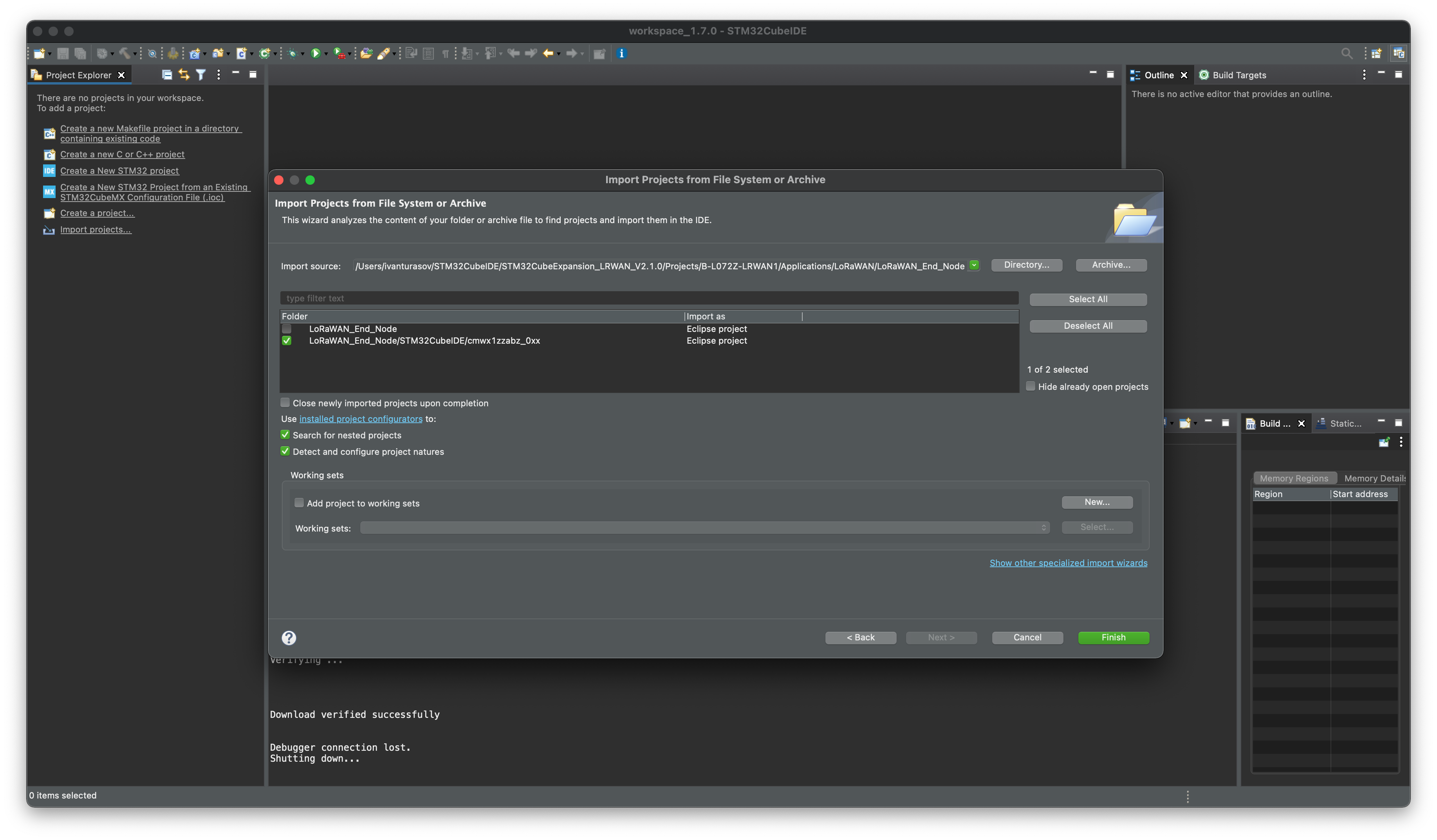Collapse All in Project Explorer

(166, 75)
